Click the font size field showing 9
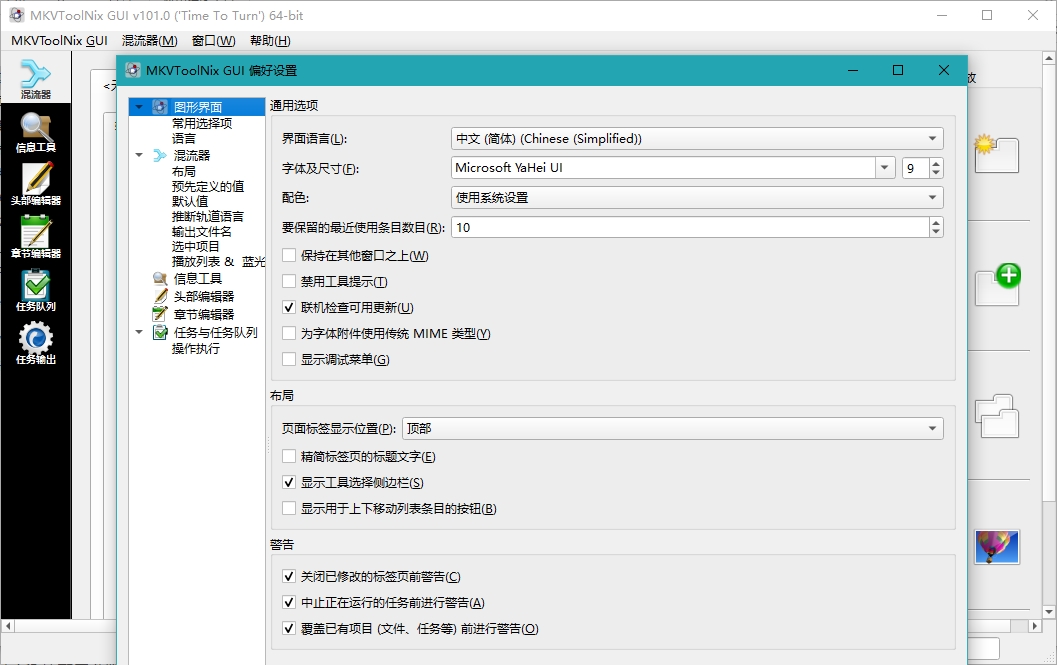1057x665 pixels. (915, 168)
